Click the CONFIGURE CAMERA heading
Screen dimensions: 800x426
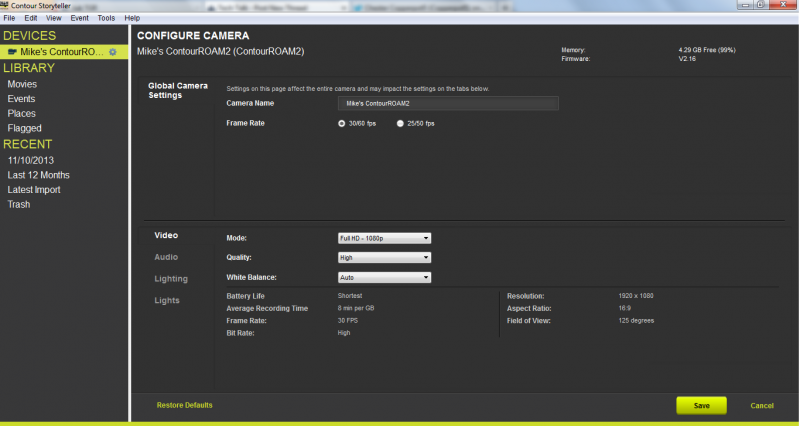[193, 36]
